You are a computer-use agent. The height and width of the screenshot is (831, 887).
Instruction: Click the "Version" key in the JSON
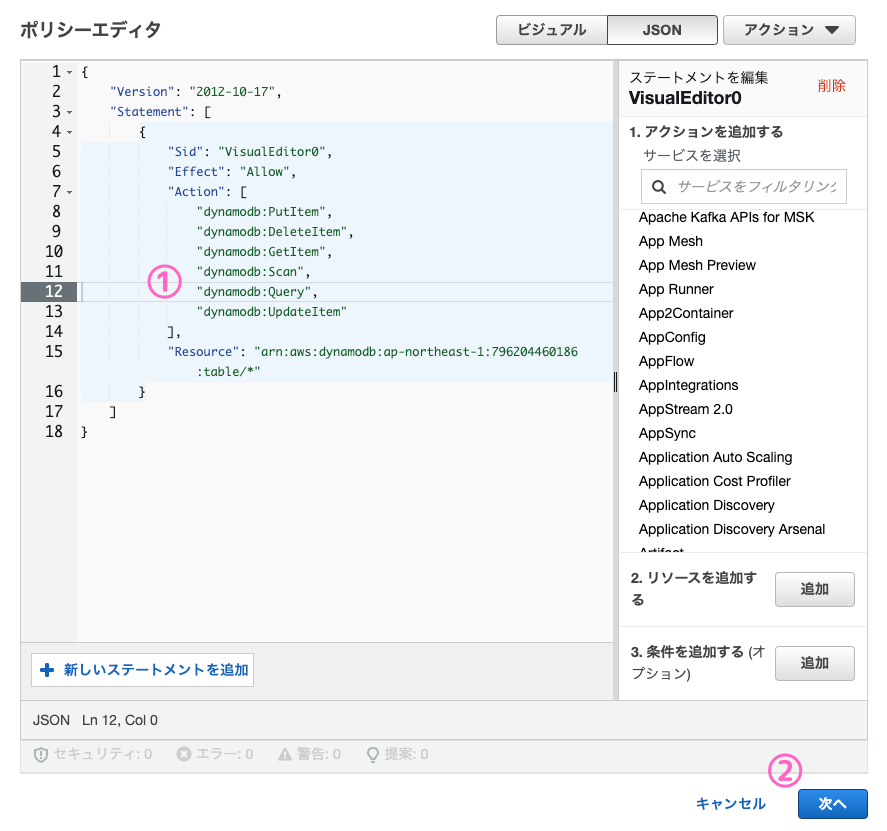click(x=142, y=92)
